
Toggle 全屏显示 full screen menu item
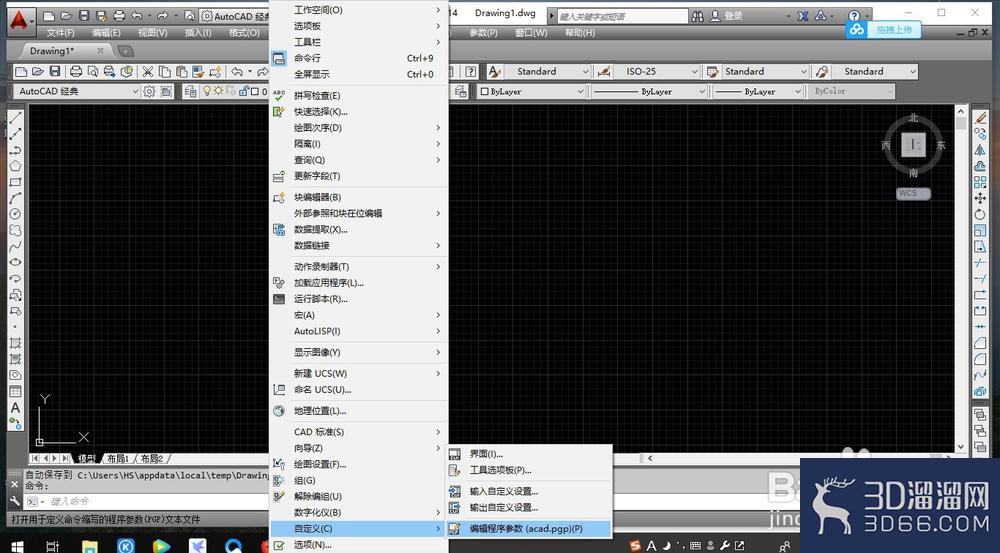359,74
